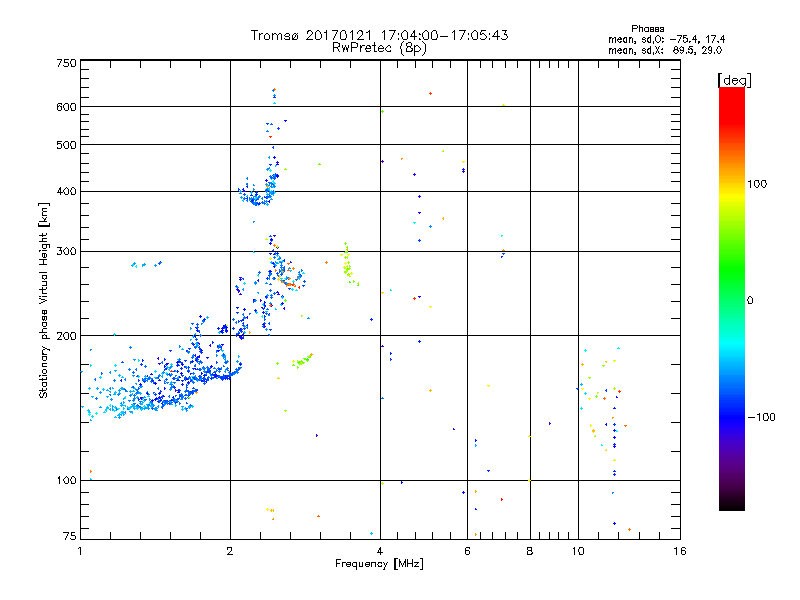
Task: Click y-axis tick label '600'
Action: (x=66, y=107)
